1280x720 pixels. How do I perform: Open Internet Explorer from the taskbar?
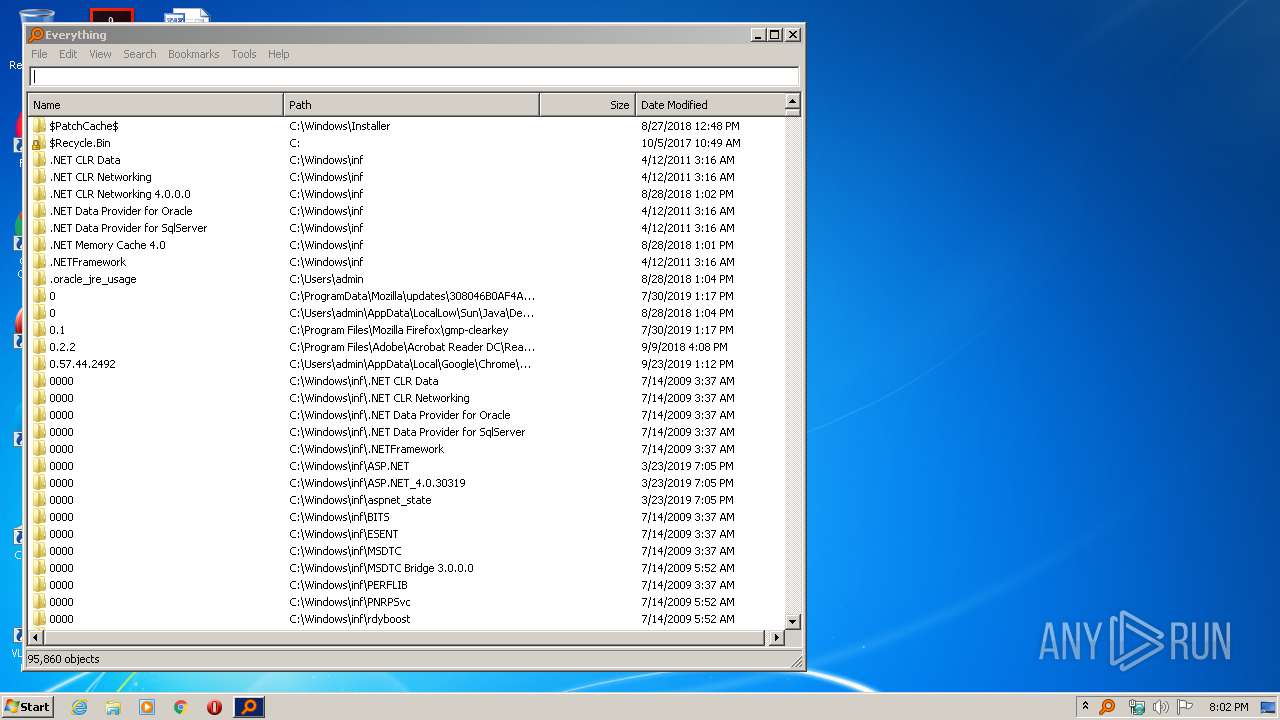(x=79, y=707)
